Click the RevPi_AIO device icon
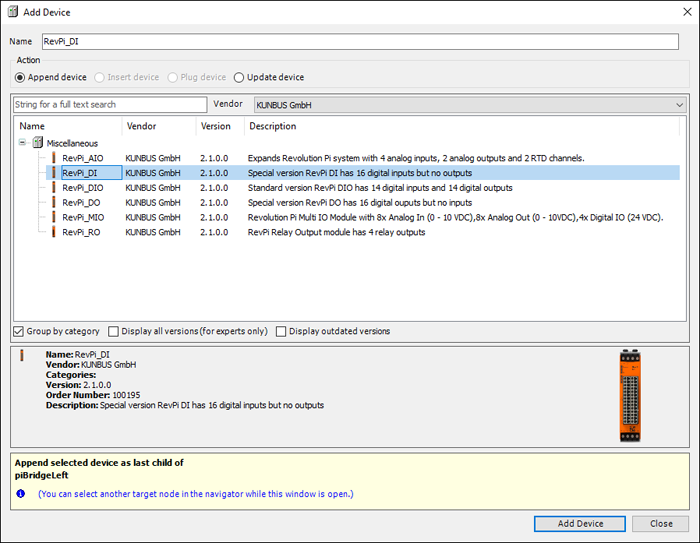This screenshot has width=700, height=543. tap(54, 158)
